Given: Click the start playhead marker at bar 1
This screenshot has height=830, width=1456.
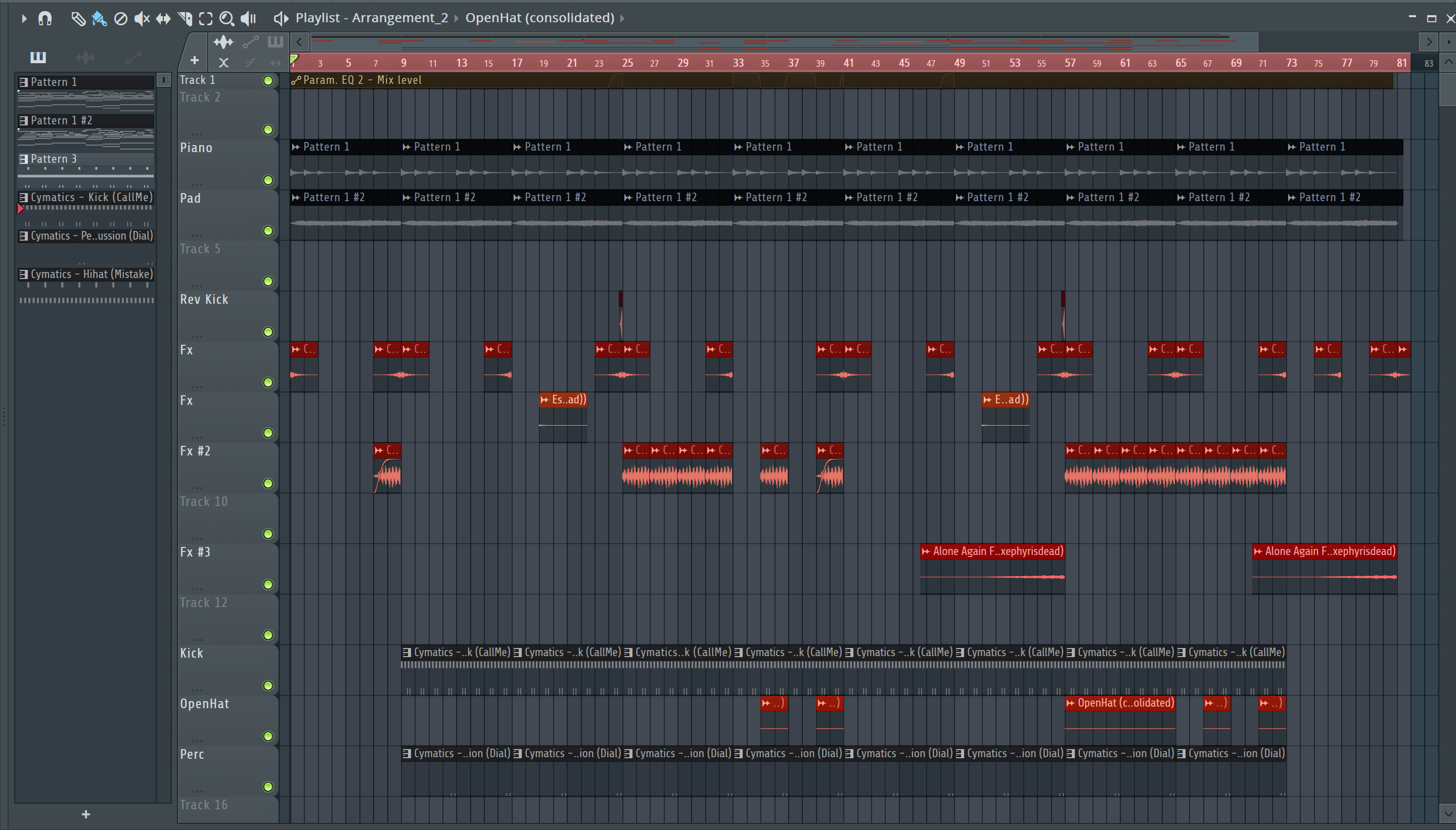Looking at the screenshot, I should [x=294, y=60].
